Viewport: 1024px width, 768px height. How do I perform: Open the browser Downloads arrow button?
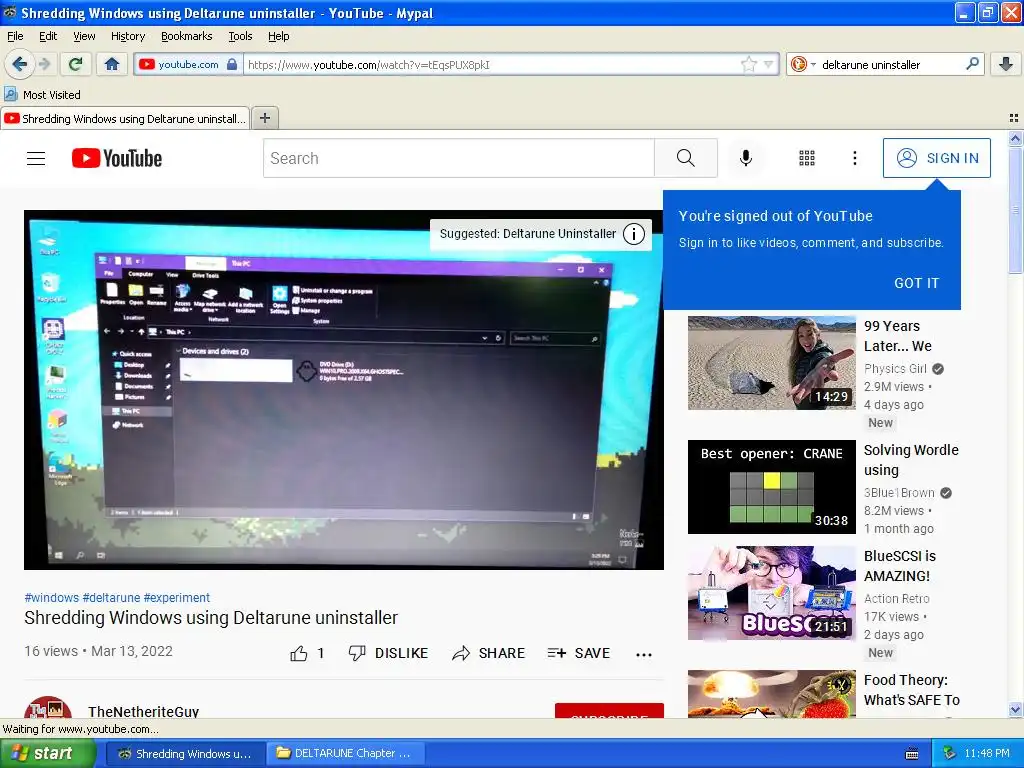pyautogui.click(x=1006, y=64)
